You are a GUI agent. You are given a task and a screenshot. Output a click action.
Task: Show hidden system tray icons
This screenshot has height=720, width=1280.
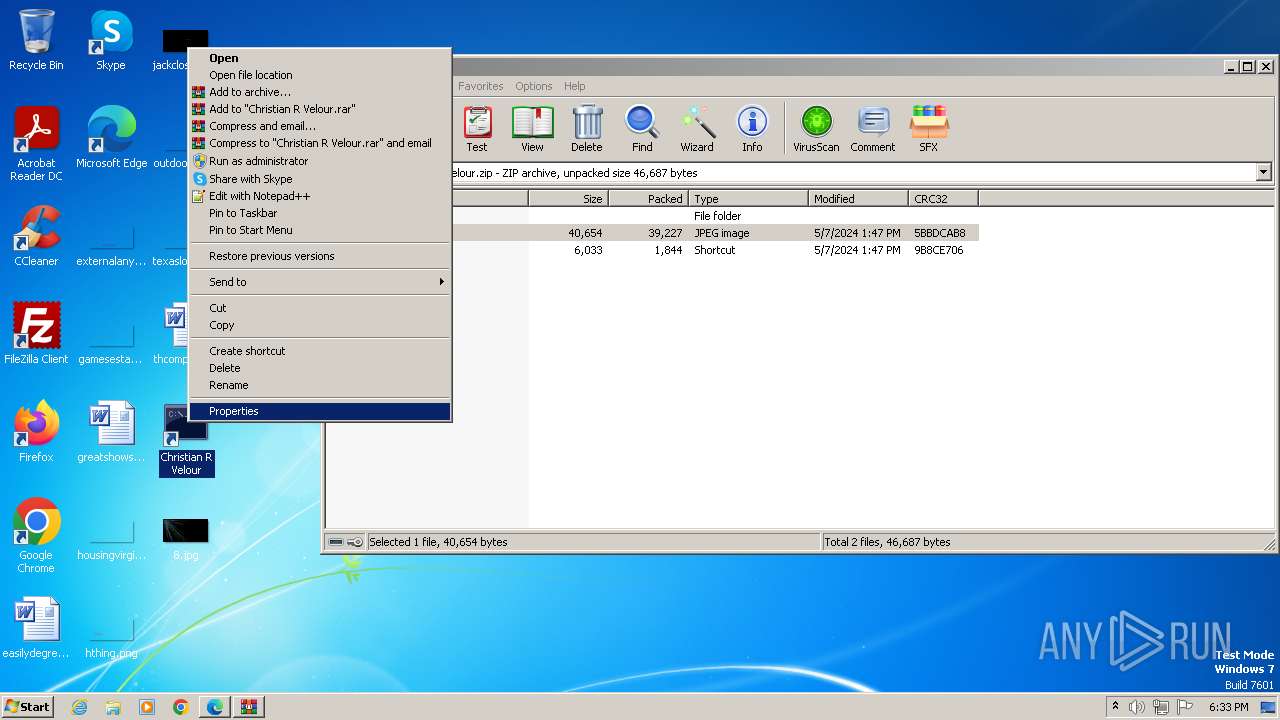tap(1115, 707)
